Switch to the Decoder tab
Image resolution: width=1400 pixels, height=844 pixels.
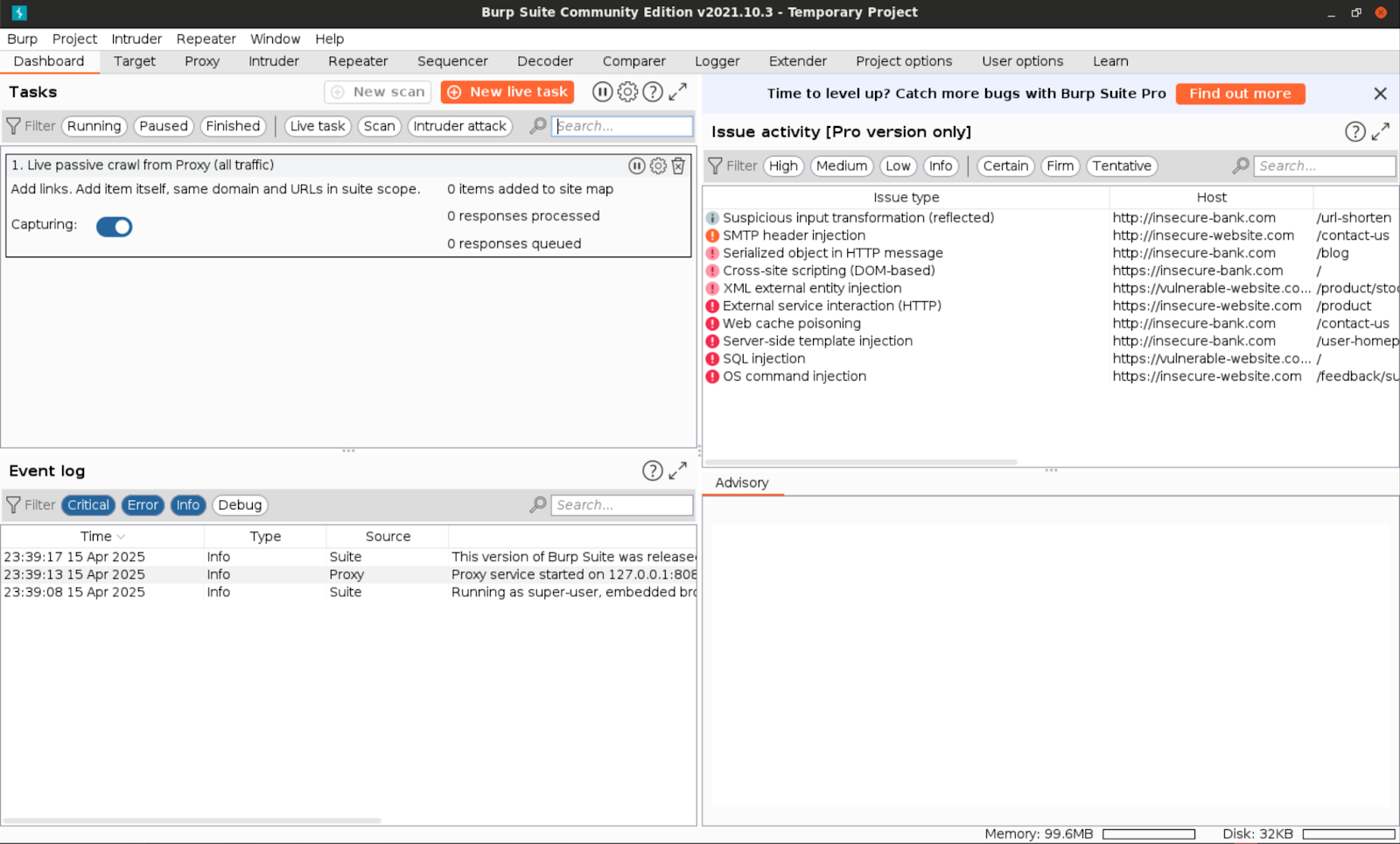[545, 61]
